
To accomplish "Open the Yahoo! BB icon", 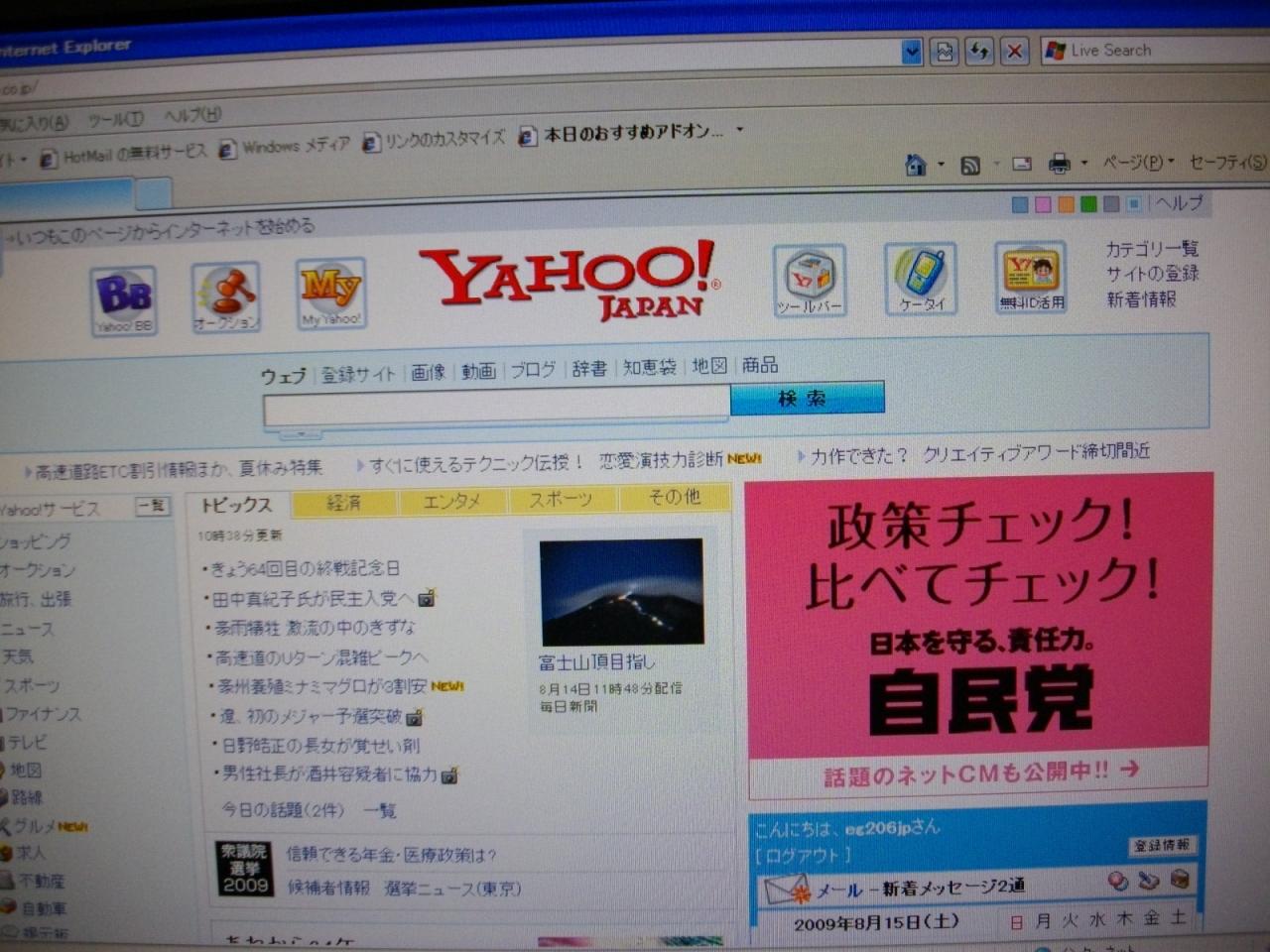I will (124, 300).
